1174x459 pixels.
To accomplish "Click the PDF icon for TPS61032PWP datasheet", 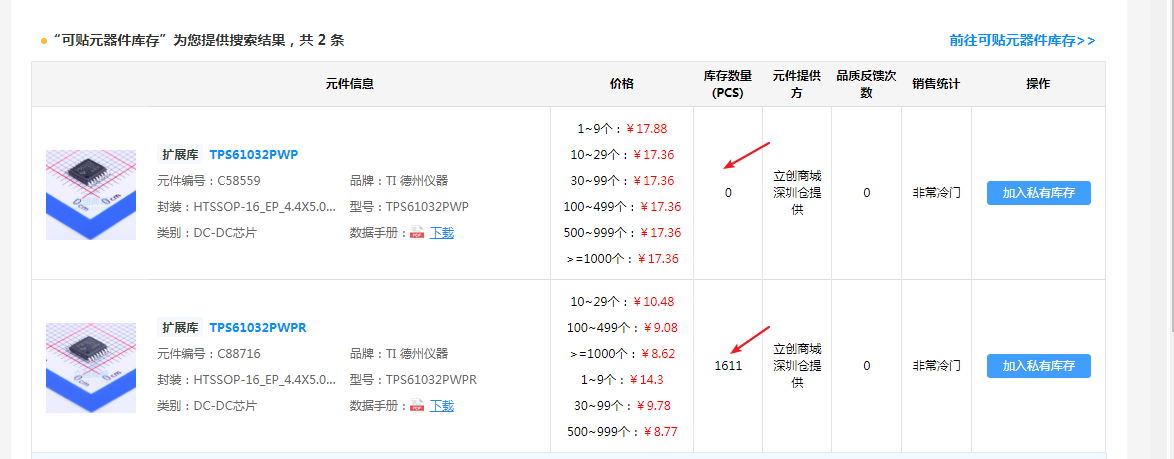I will click(417, 233).
